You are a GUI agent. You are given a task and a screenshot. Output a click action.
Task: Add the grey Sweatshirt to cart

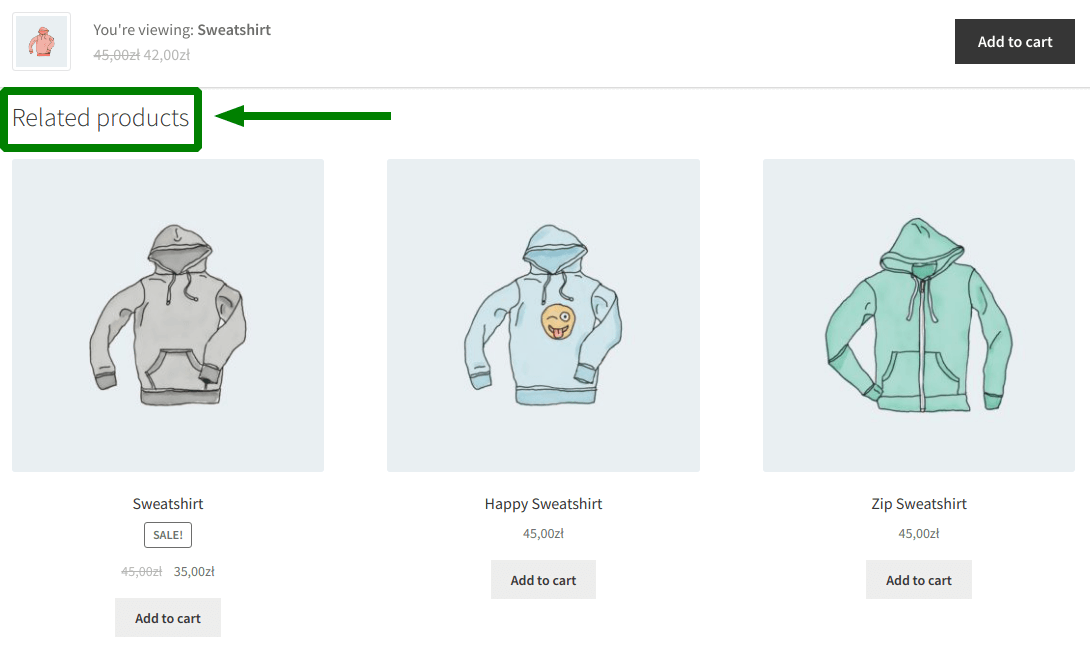click(168, 618)
